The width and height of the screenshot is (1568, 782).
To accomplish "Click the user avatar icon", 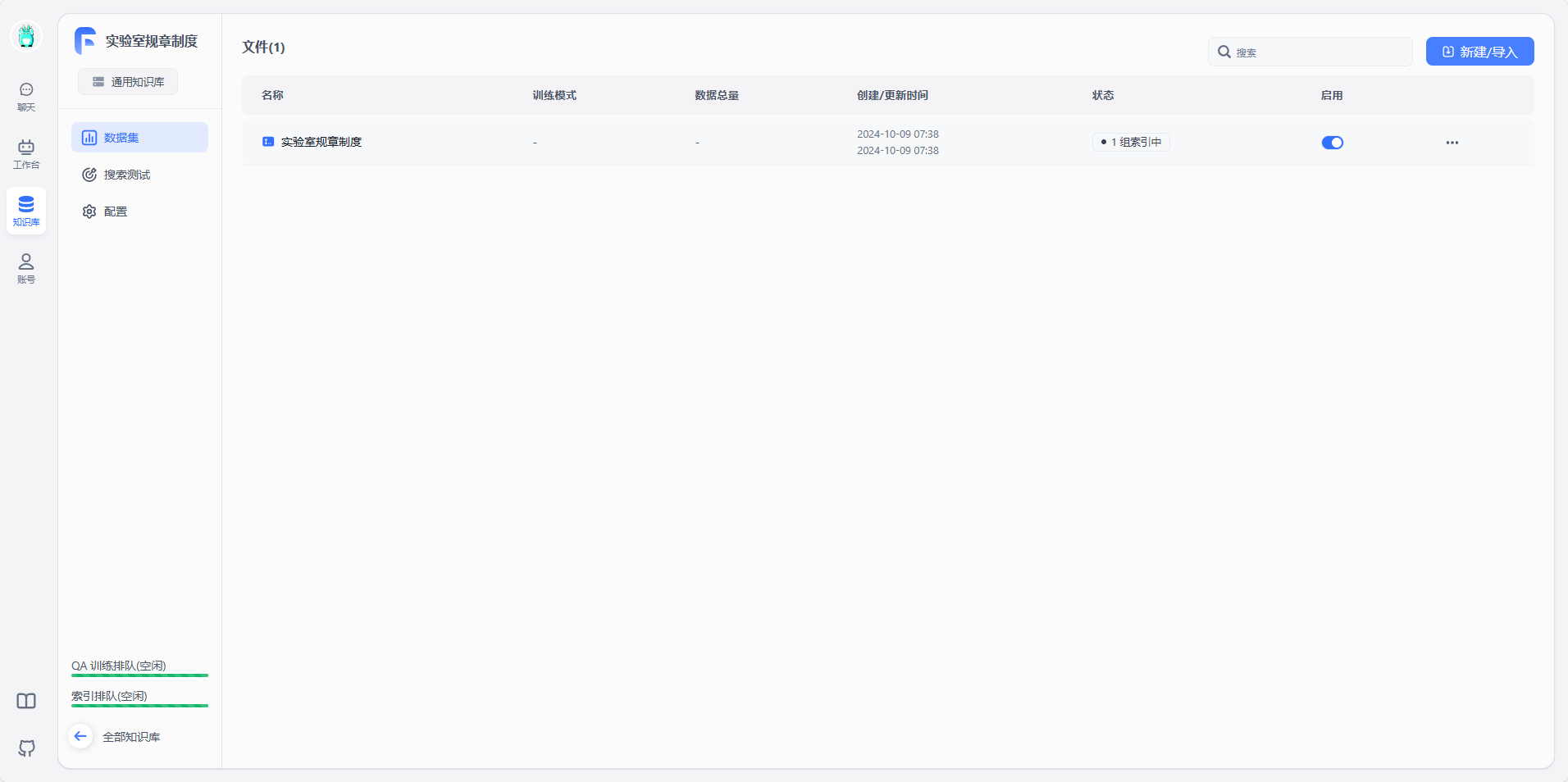I will click(26, 36).
